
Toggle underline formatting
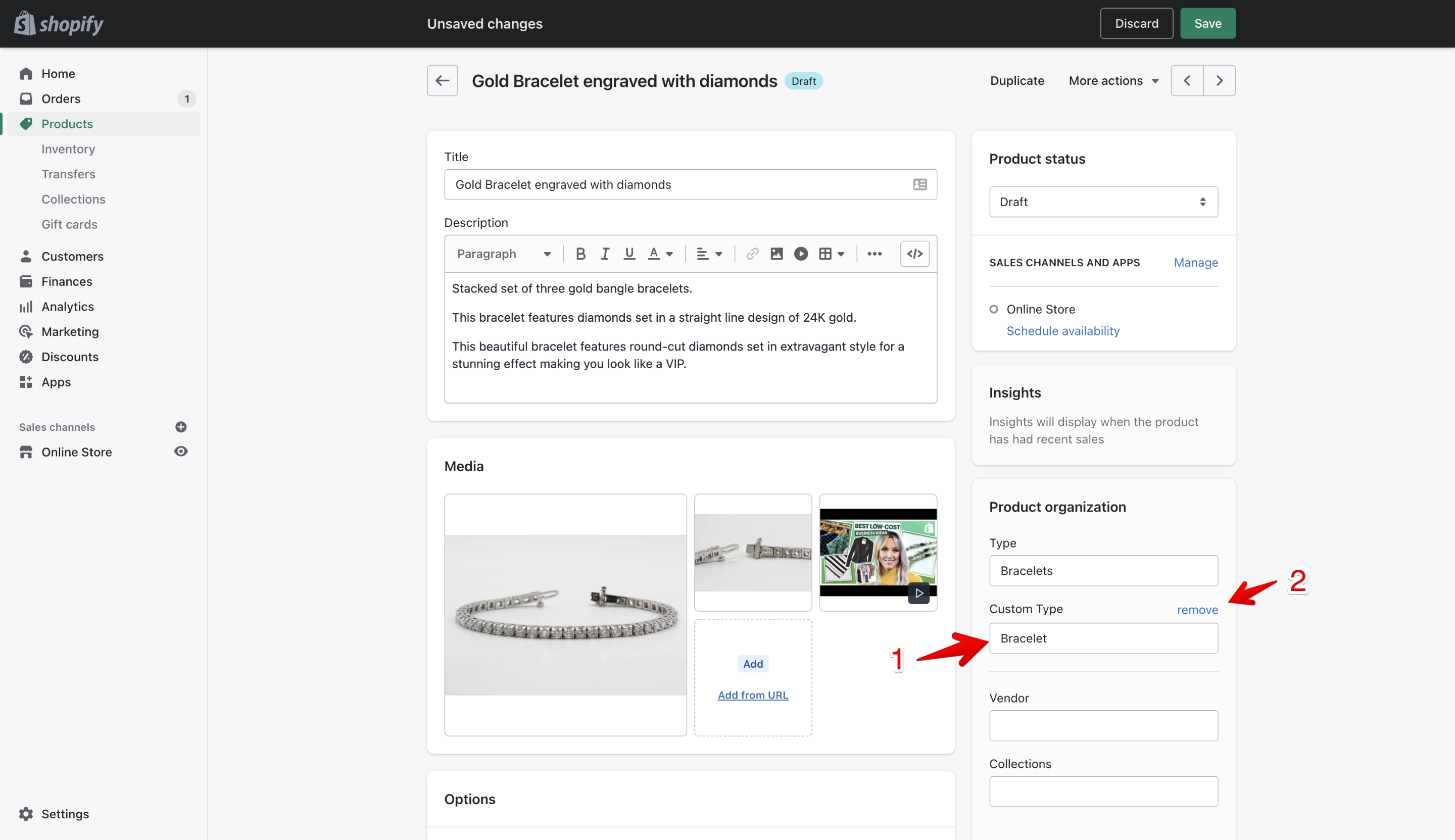629,254
